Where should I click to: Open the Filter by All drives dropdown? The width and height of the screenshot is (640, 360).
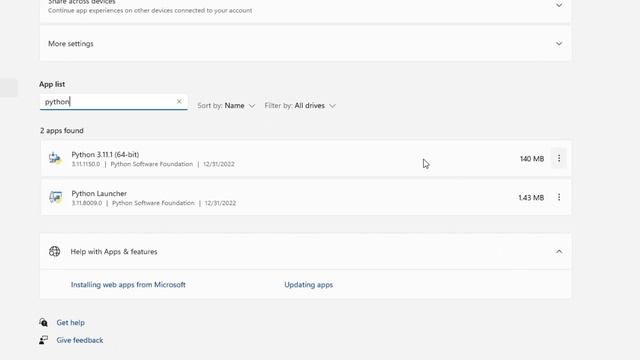pyautogui.click(x=300, y=106)
